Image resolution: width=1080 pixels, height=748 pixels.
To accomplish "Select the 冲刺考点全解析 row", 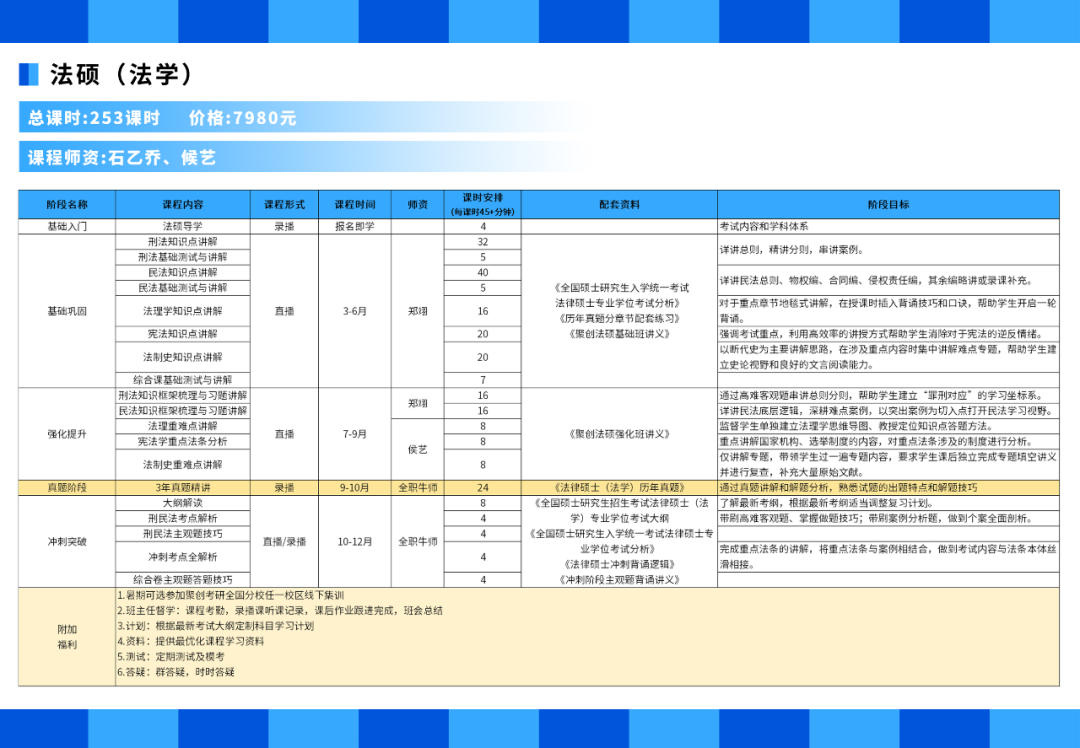I will click(x=183, y=557).
